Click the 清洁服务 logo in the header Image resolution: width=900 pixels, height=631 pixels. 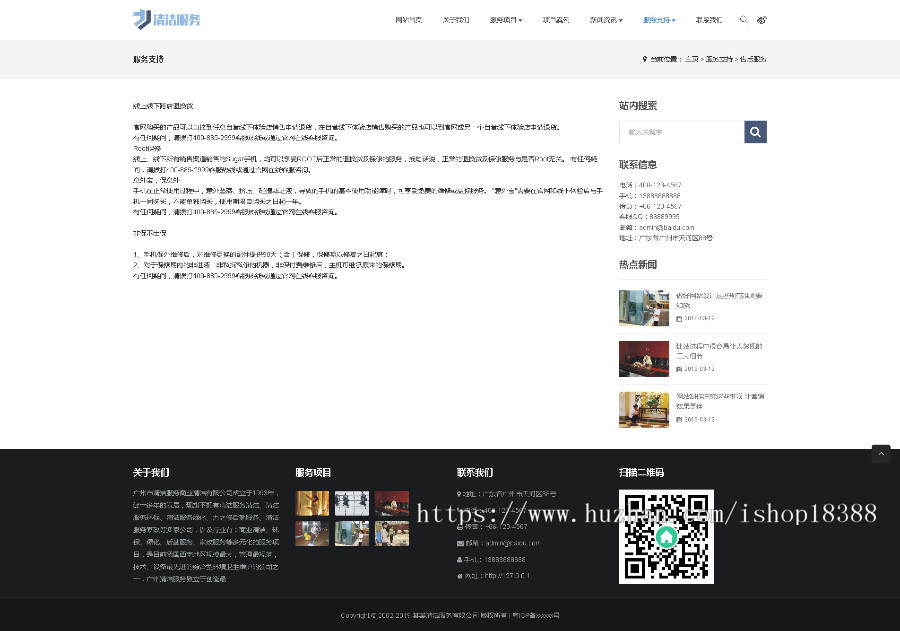click(166, 19)
